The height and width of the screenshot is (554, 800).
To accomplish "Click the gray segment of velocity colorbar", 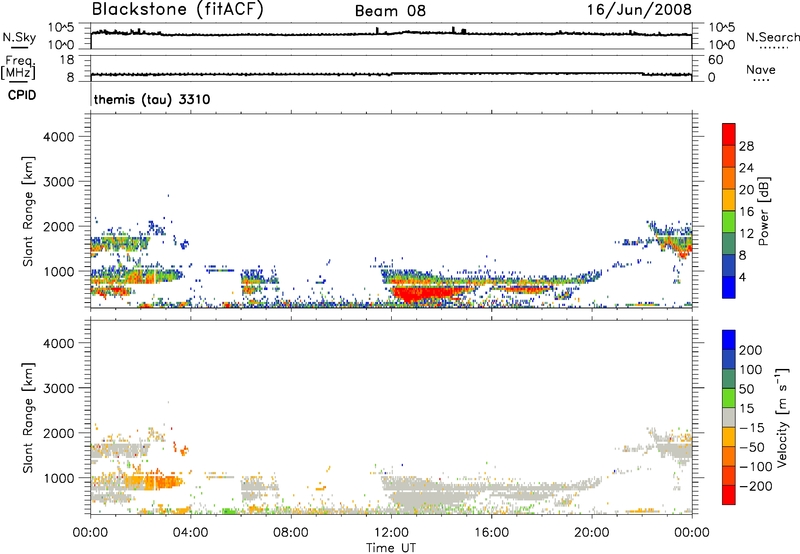I will point(729,417).
